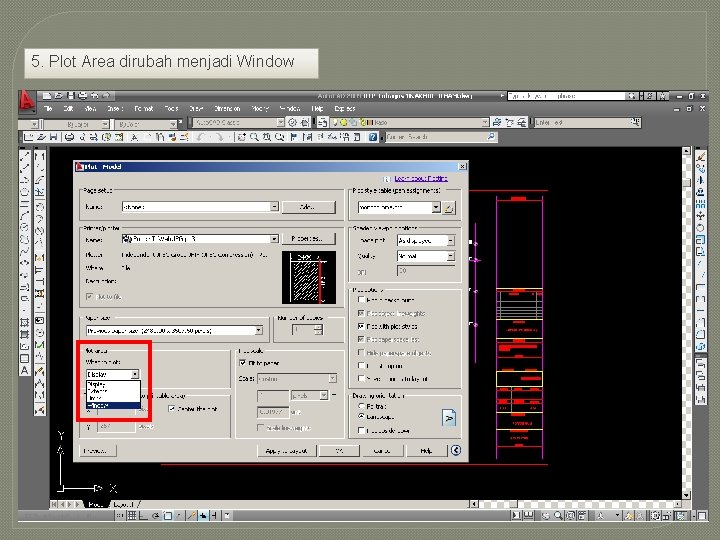The width and height of the screenshot is (720, 540).
Task: Open workspace selector dropdown
Action: pyautogui.click(x=281, y=123)
